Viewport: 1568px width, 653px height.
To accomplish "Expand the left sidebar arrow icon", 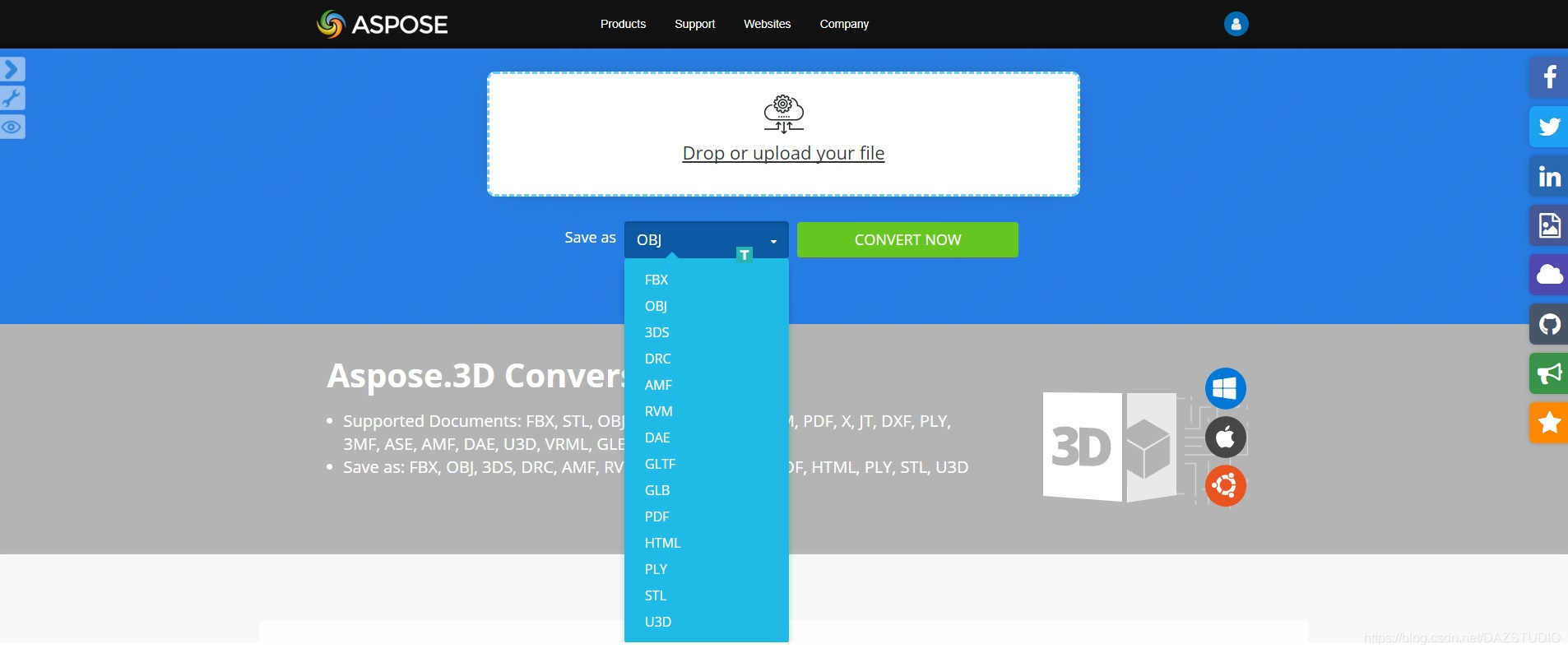I will point(12,69).
